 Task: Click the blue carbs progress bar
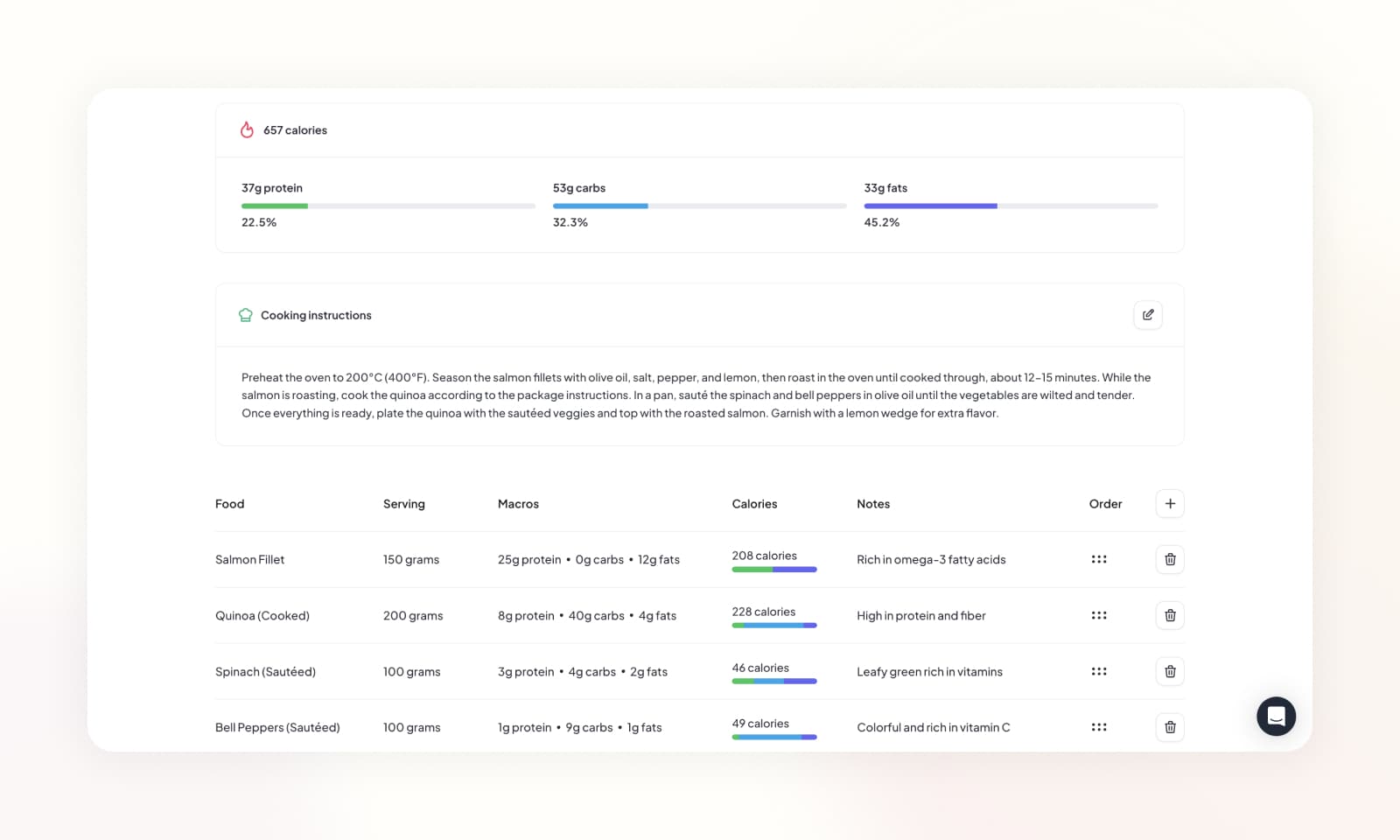[x=600, y=206]
